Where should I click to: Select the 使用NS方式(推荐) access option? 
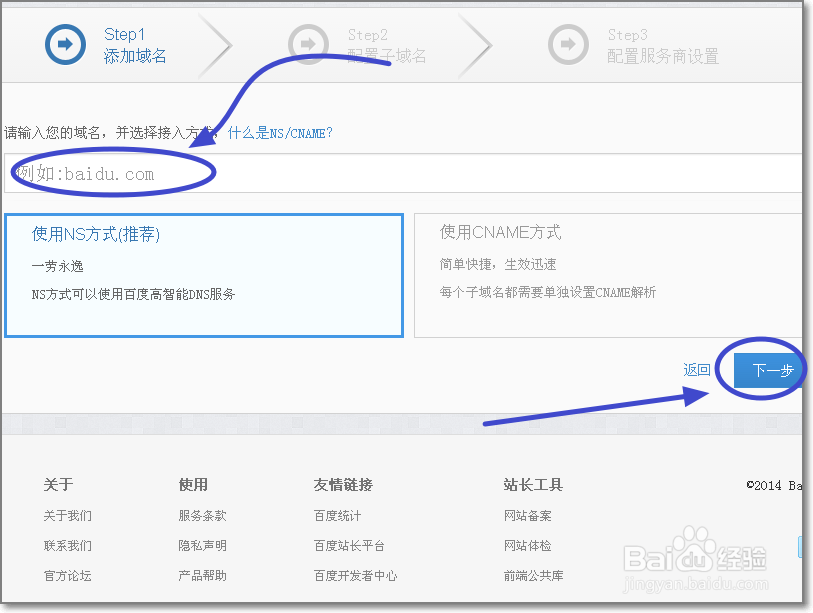(x=203, y=272)
